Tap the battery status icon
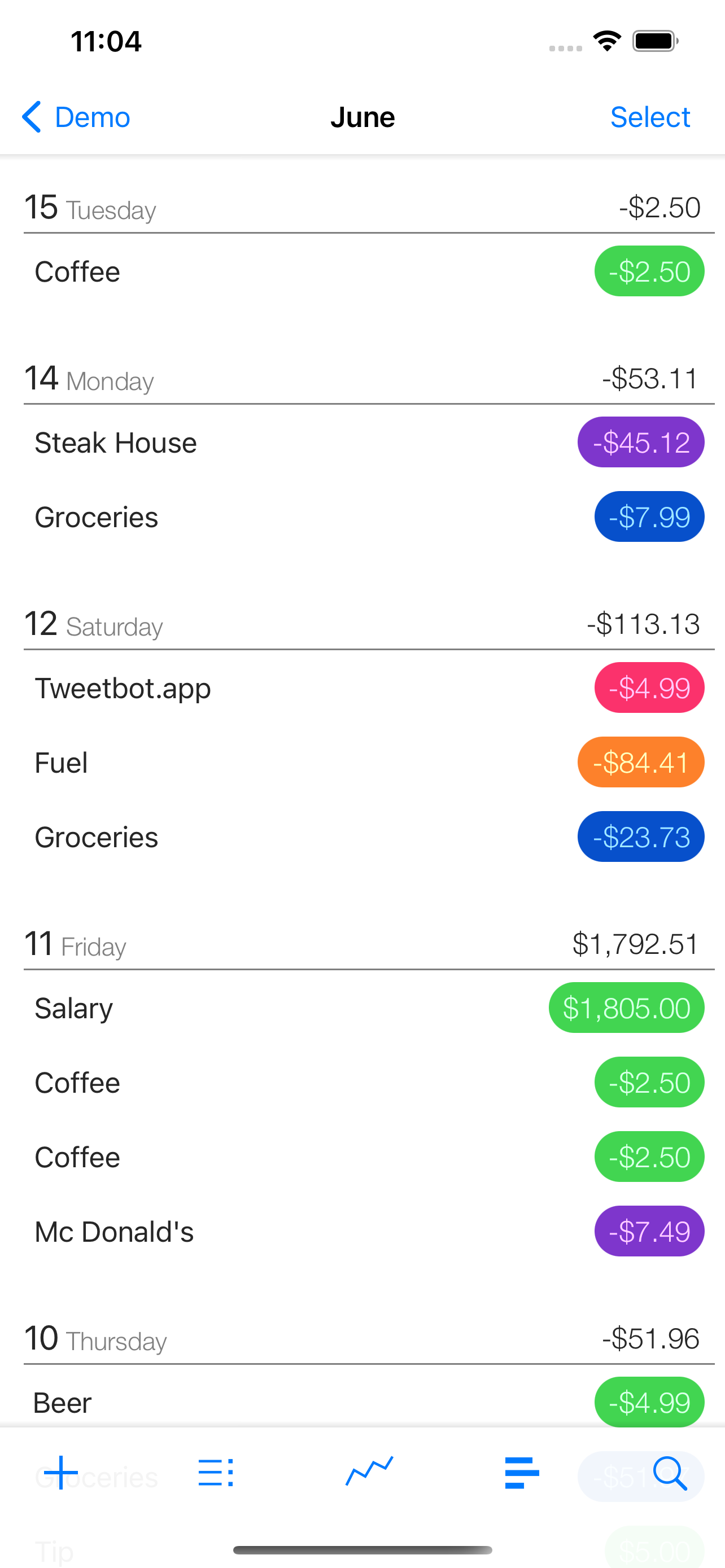The height and width of the screenshot is (1568, 725). 655,41
